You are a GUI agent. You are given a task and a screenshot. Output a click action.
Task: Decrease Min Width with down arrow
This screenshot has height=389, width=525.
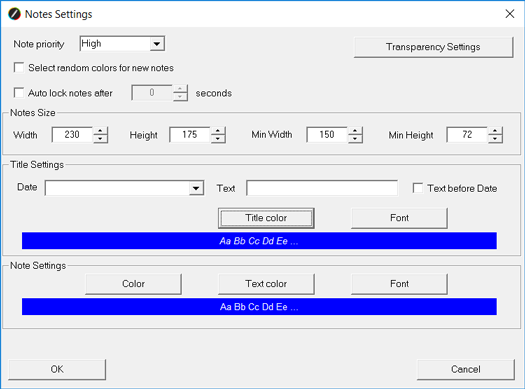coord(355,139)
